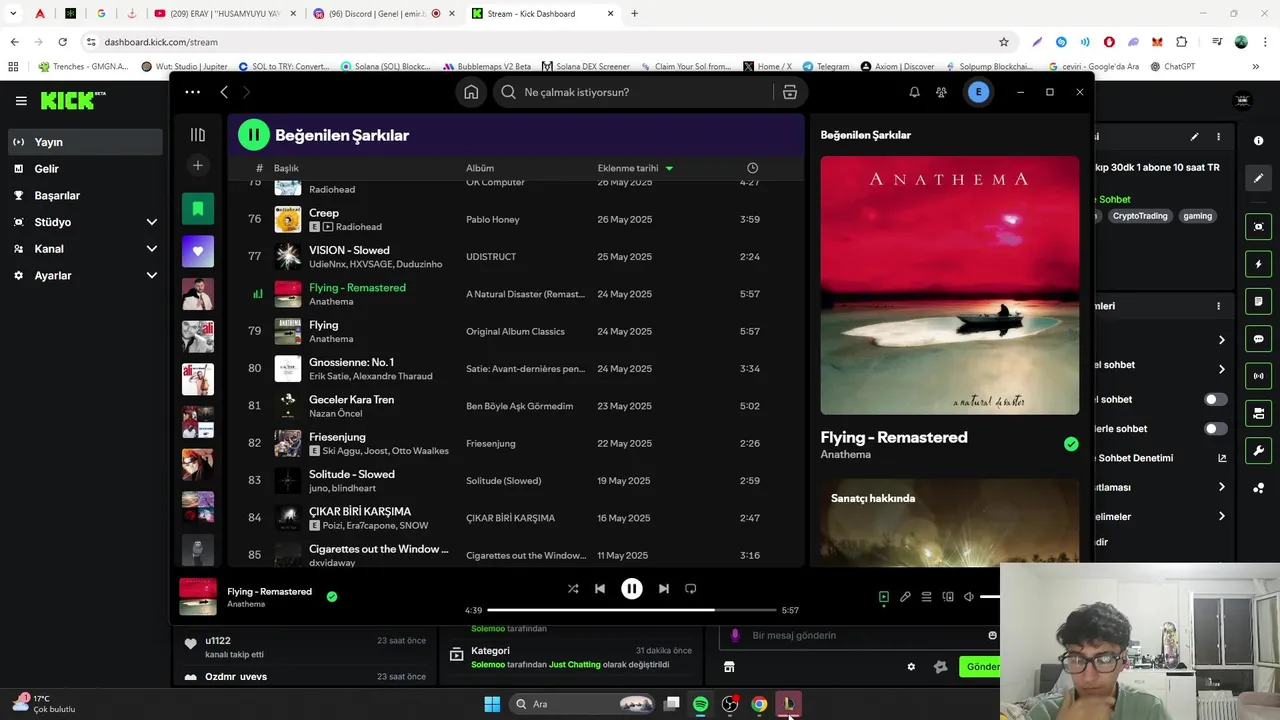Sort by Başlık column header

pyautogui.click(x=286, y=168)
